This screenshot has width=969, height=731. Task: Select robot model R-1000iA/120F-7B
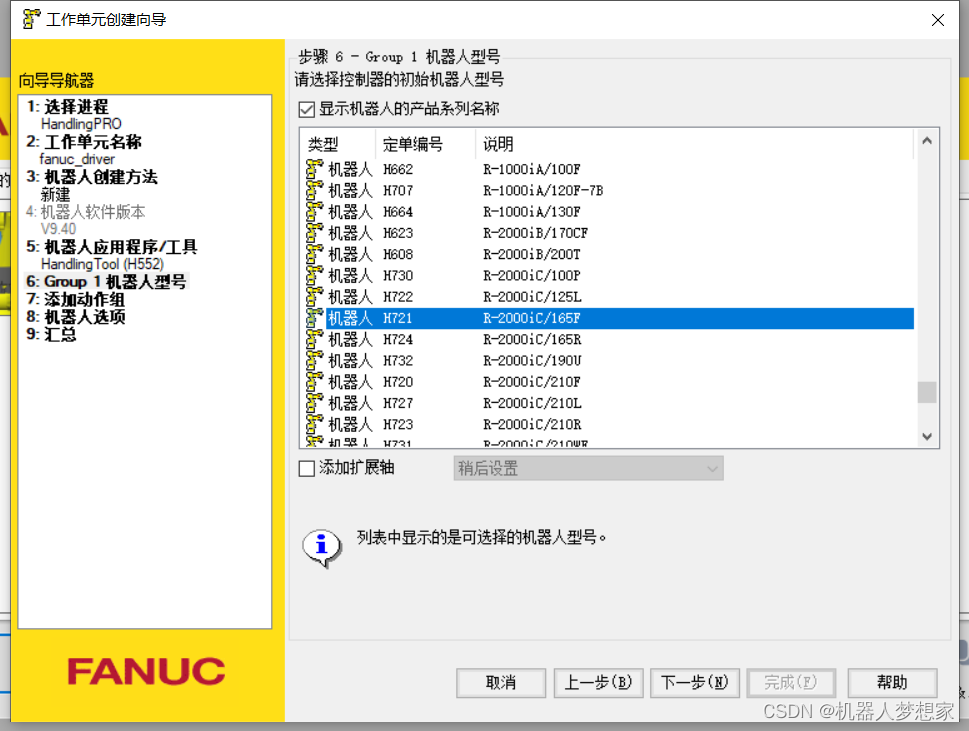[x=543, y=190]
